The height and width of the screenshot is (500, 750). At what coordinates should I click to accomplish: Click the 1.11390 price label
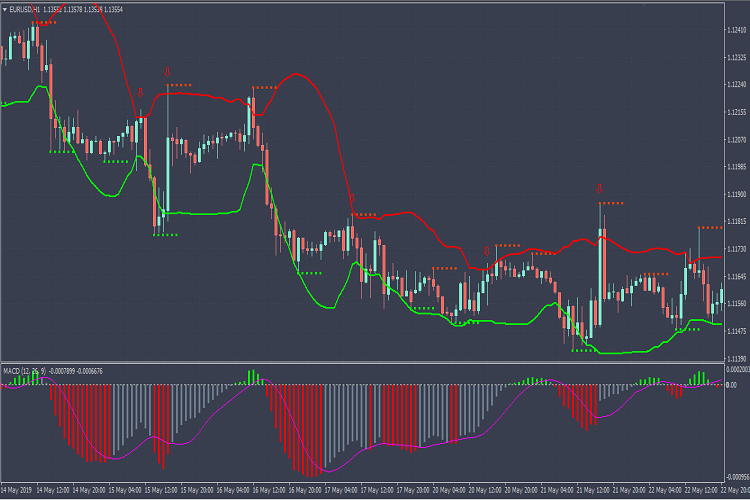[737, 358]
